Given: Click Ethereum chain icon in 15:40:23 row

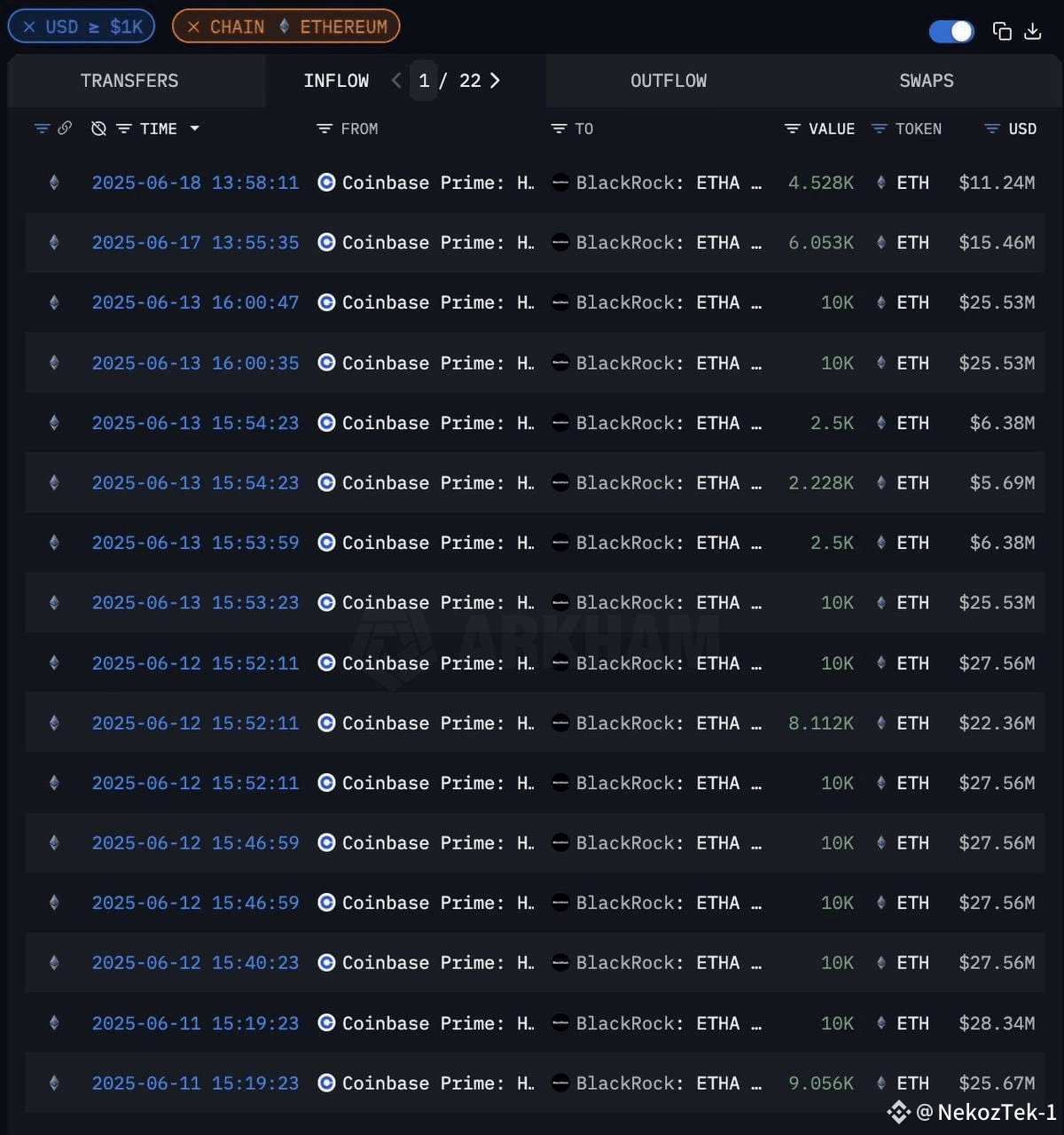Looking at the screenshot, I should (x=54, y=963).
